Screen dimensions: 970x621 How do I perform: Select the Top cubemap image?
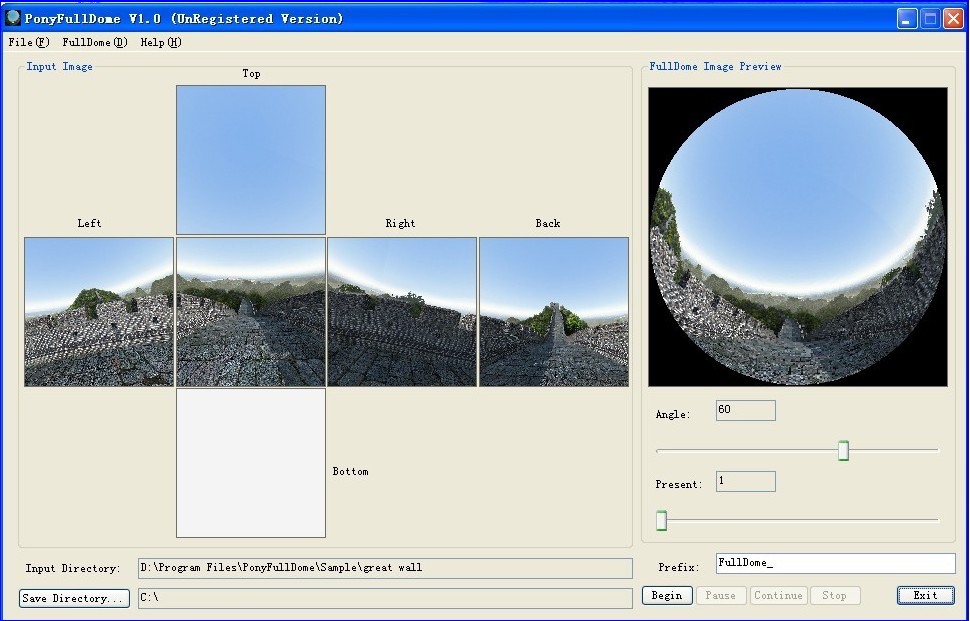point(250,159)
